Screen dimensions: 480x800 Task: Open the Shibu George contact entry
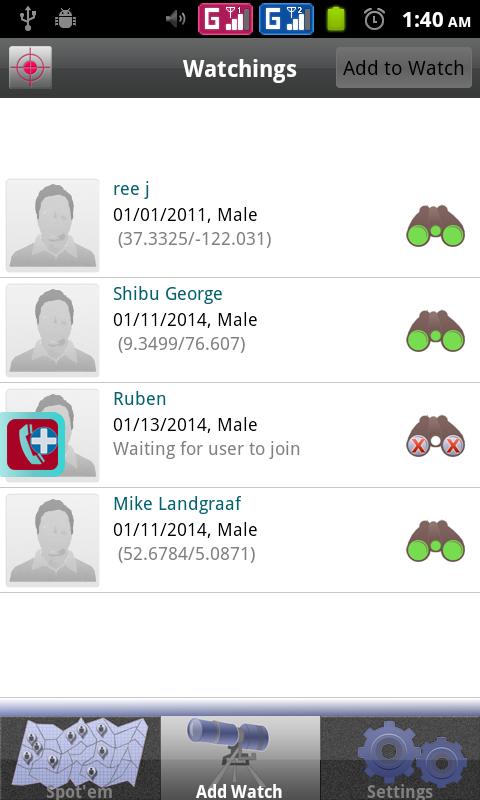(240, 330)
